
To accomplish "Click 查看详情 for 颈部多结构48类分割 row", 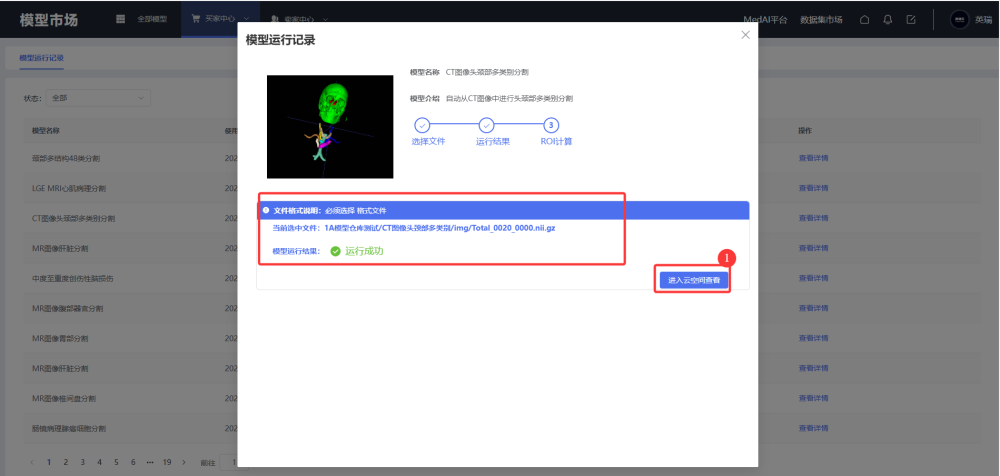I will point(813,158).
